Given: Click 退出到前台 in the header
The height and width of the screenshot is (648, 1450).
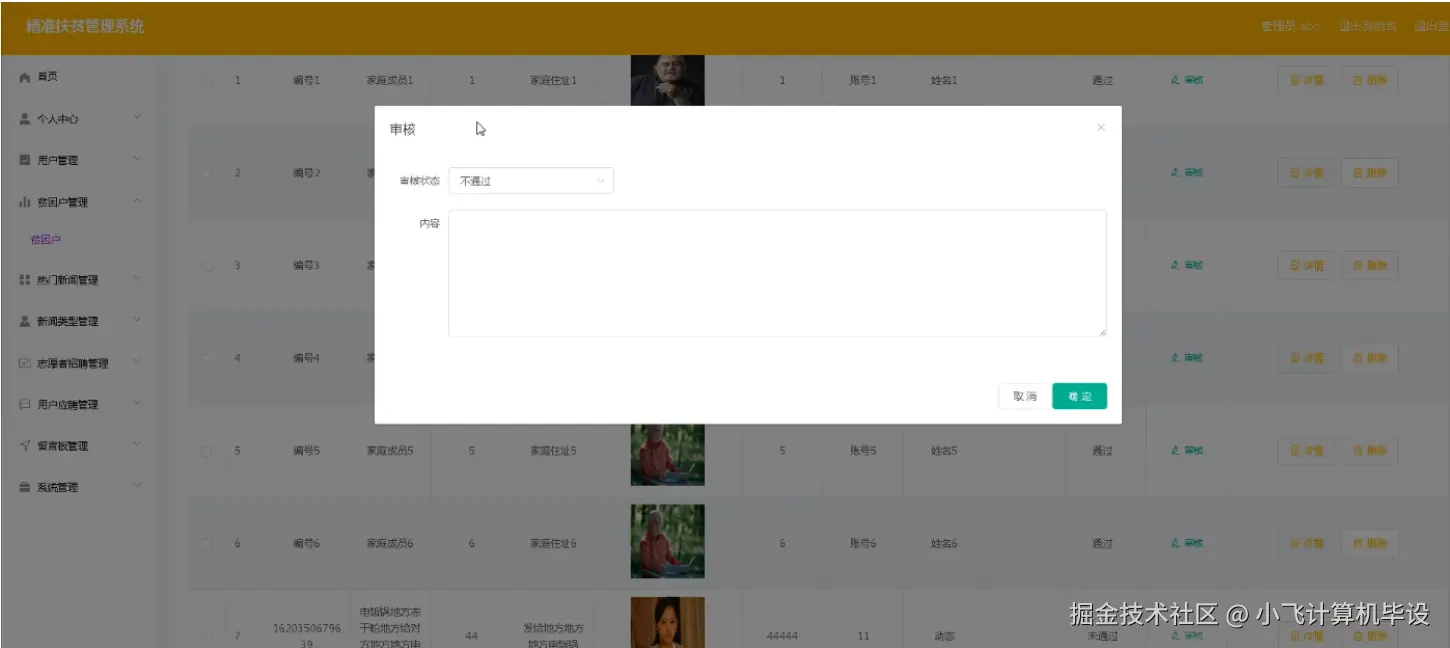Looking at the screenshot, I should tap(1367, 27).
